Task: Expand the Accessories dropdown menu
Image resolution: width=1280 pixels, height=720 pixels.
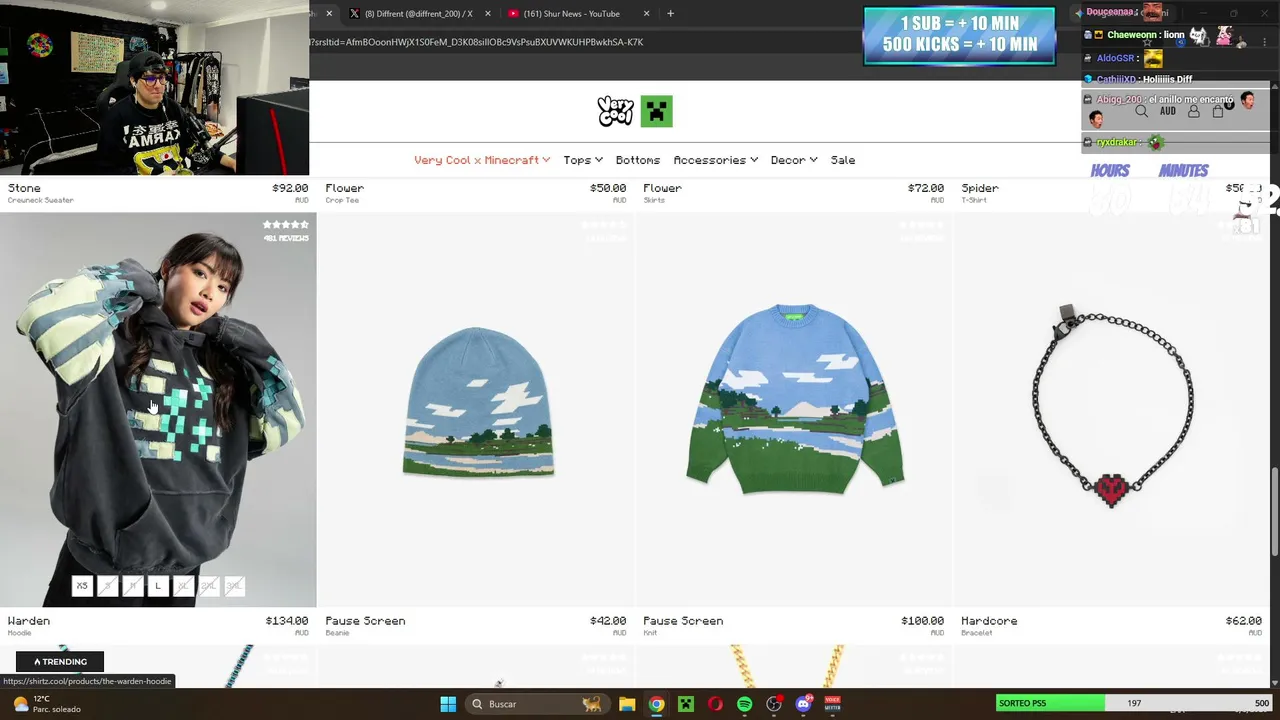Action: 716,160
